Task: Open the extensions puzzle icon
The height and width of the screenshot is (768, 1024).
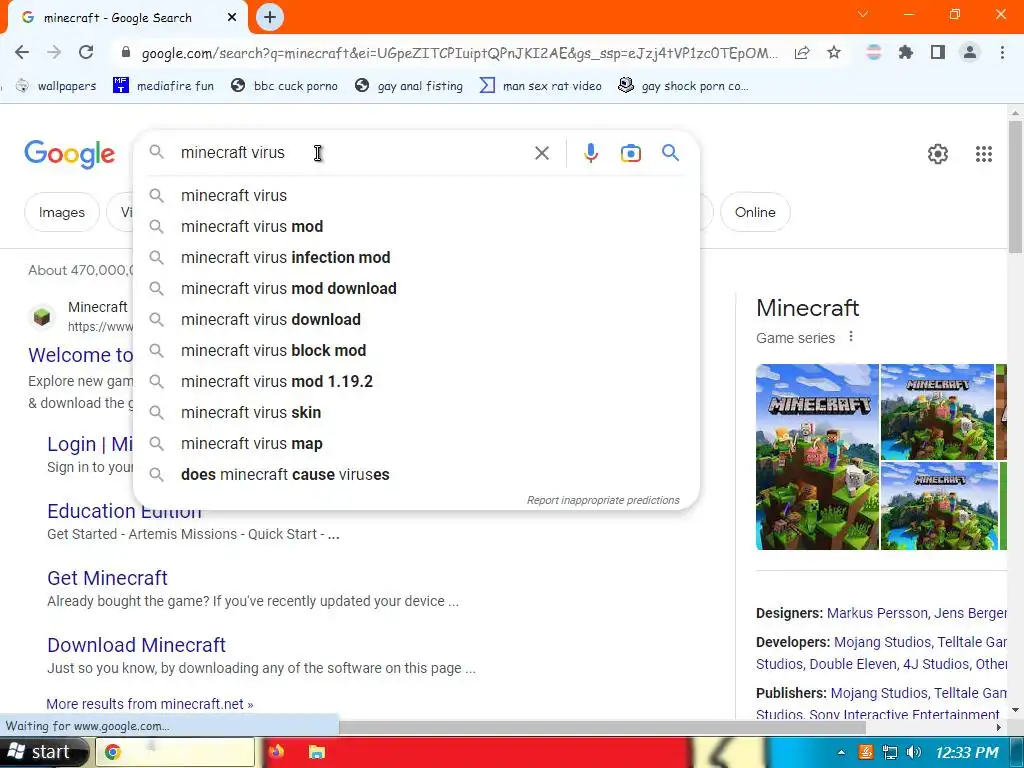Action: pyautogui.click(x=906, y=52)
